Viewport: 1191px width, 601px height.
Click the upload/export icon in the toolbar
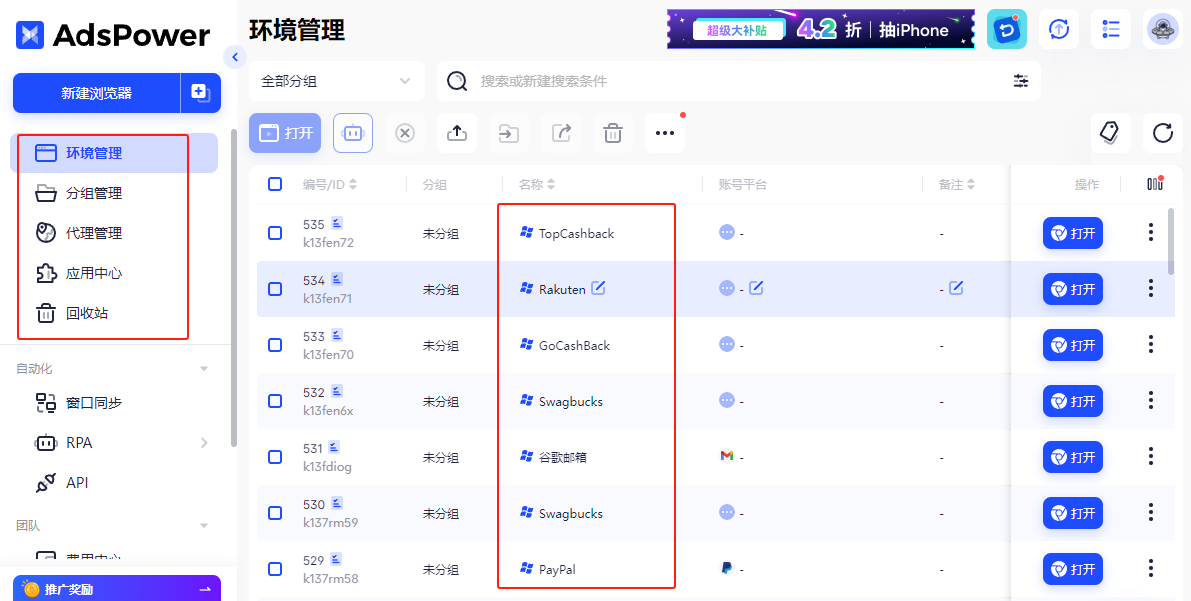pos(456,133)
